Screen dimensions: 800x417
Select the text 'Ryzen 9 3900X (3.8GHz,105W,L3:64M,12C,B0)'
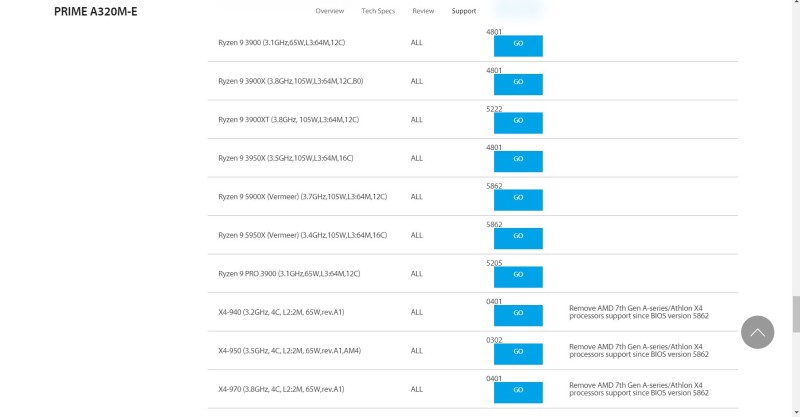[x=291, y=81]
